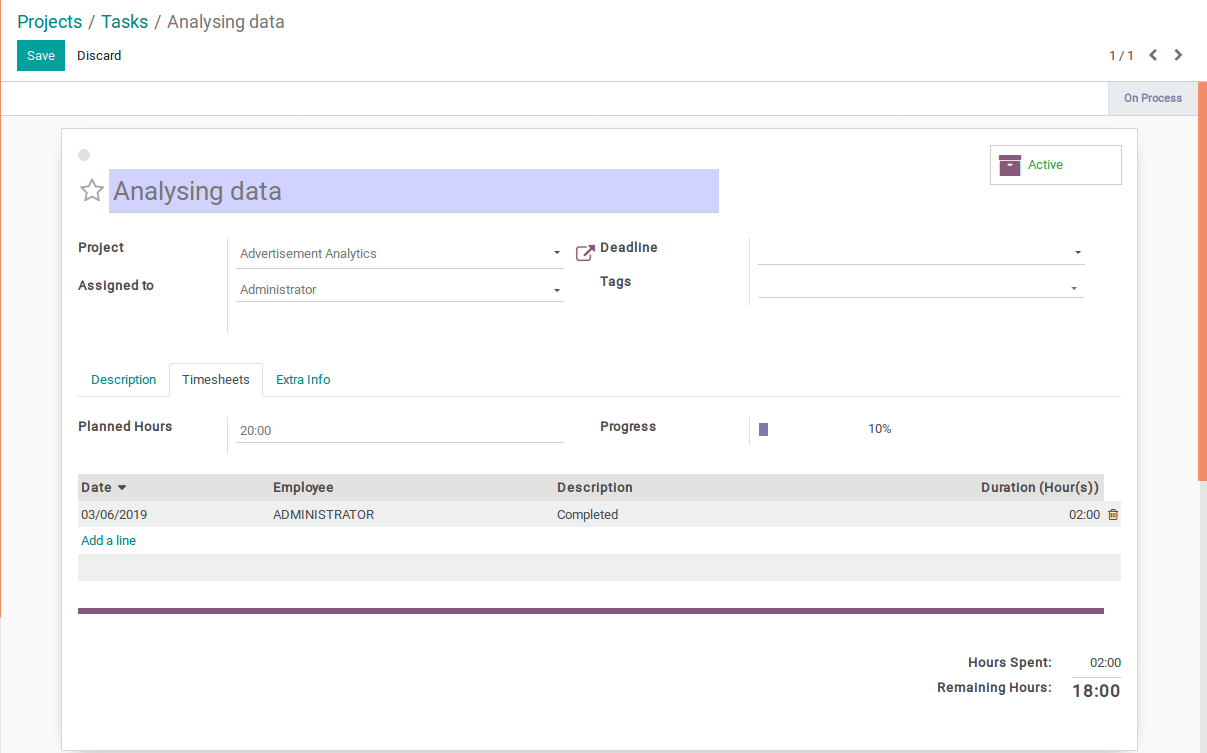
Task: Save the task changes
Action: pos(40,55)
